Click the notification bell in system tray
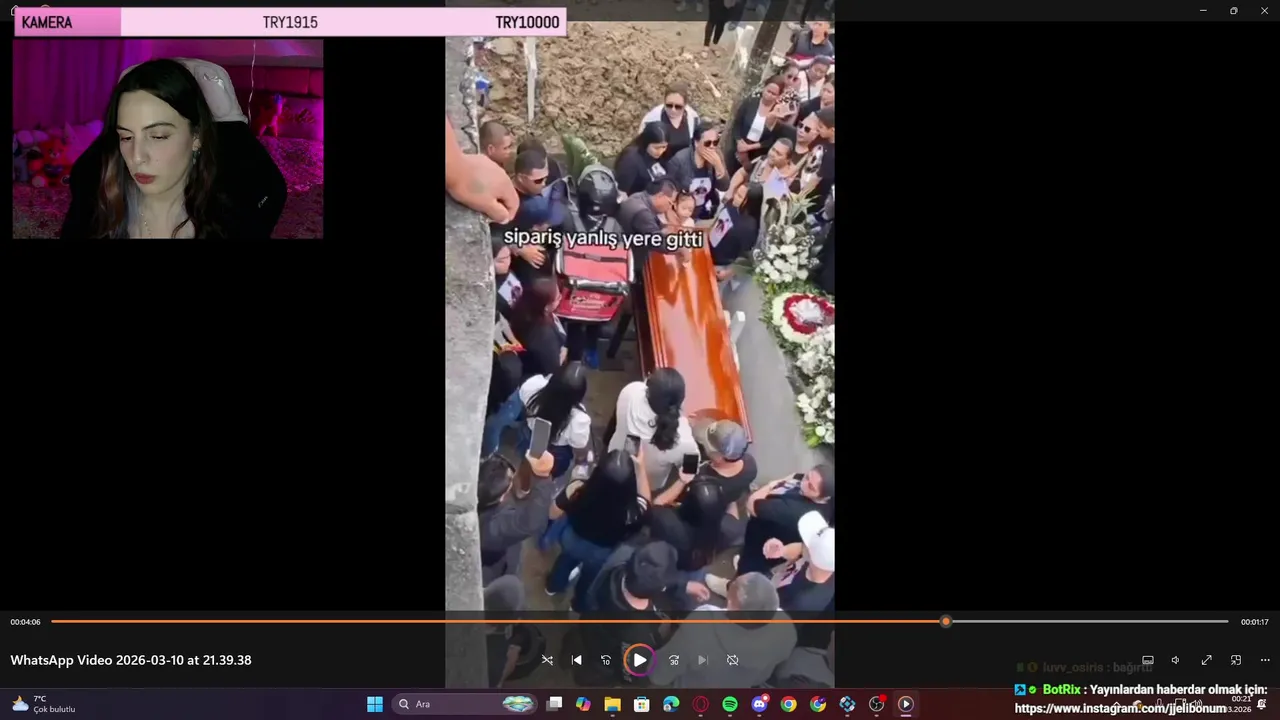Viewport: 1280px width, 720px height. [1262, 705]
